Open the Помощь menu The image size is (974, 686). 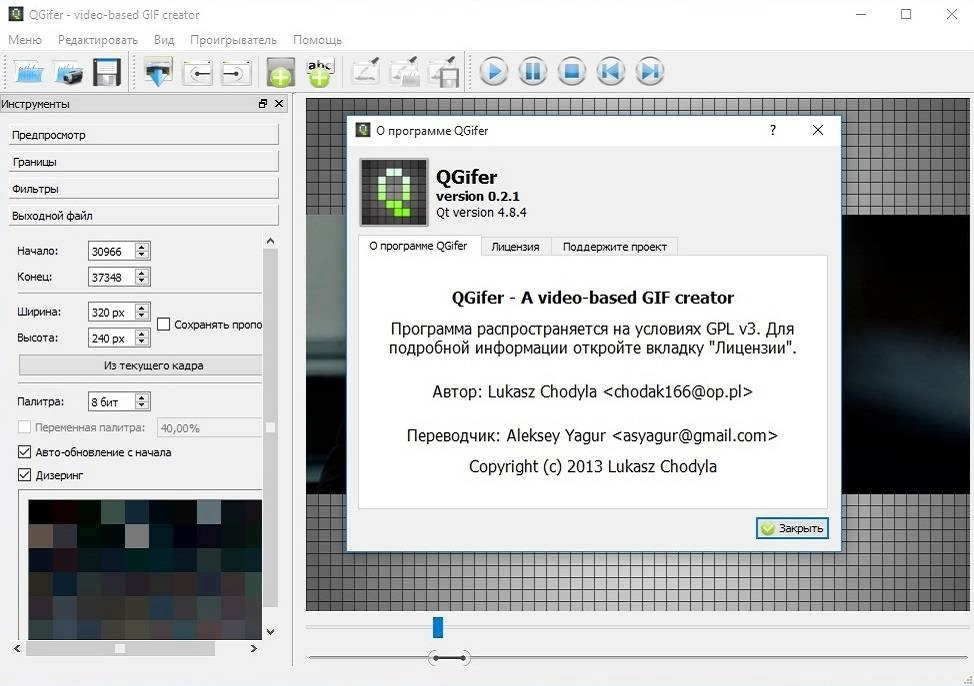[x=317, y=40]
